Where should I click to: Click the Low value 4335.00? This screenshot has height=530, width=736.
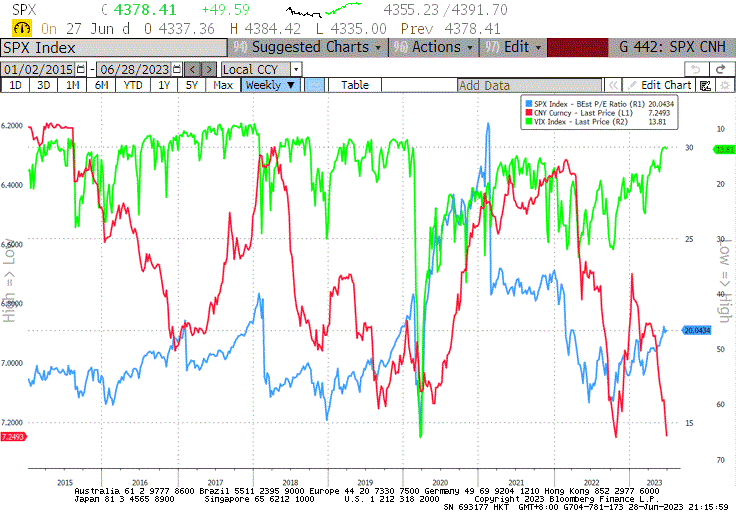(x=359, y=29)
